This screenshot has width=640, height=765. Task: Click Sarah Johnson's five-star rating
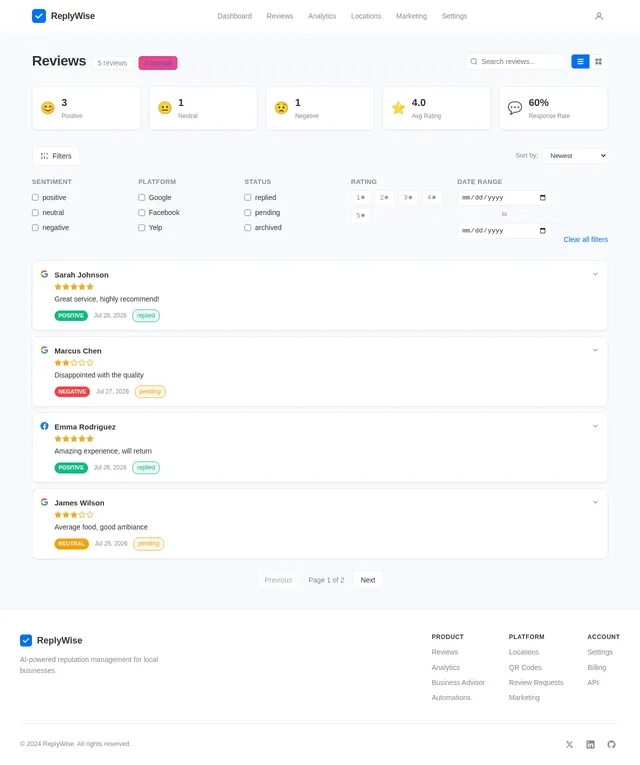[74, 287]
